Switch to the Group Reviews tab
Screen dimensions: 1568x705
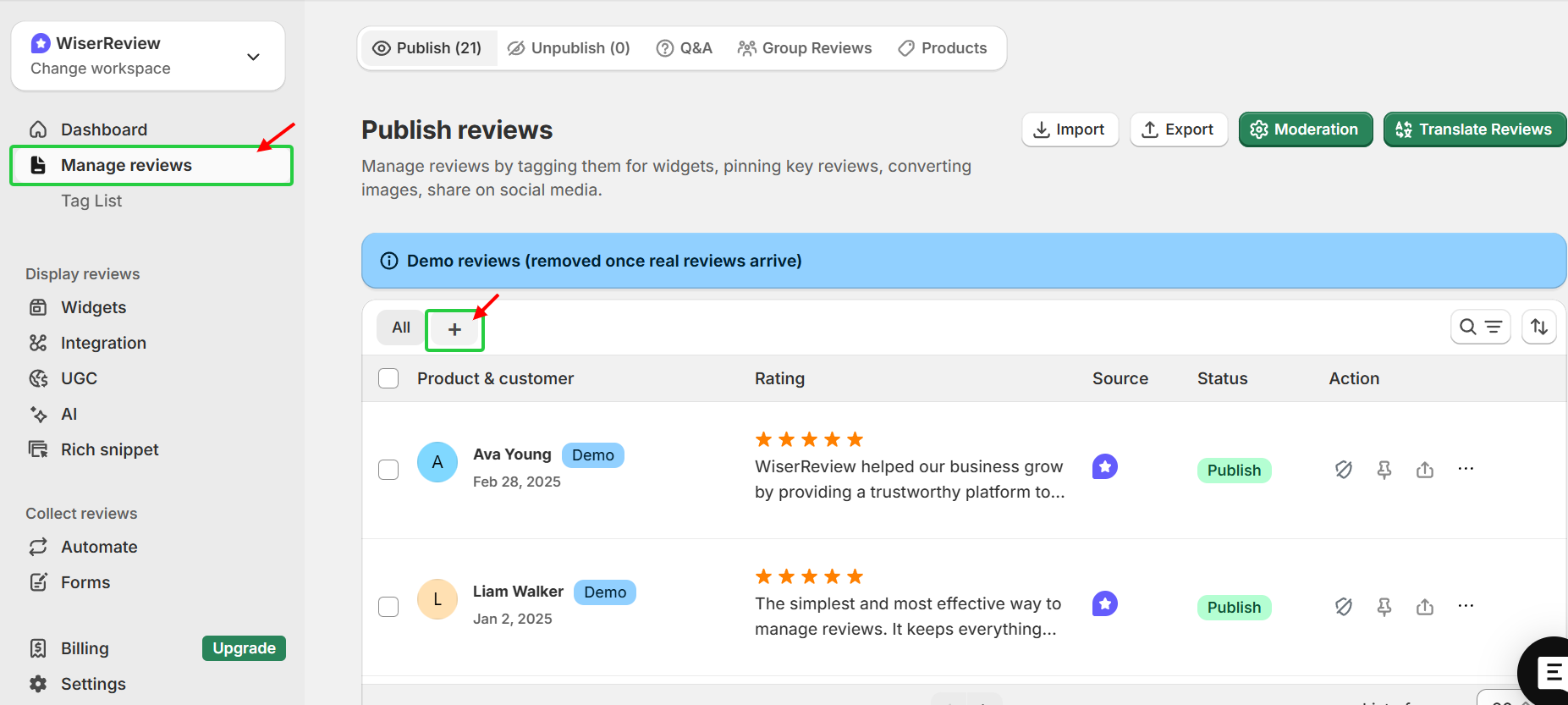point(805,48)
